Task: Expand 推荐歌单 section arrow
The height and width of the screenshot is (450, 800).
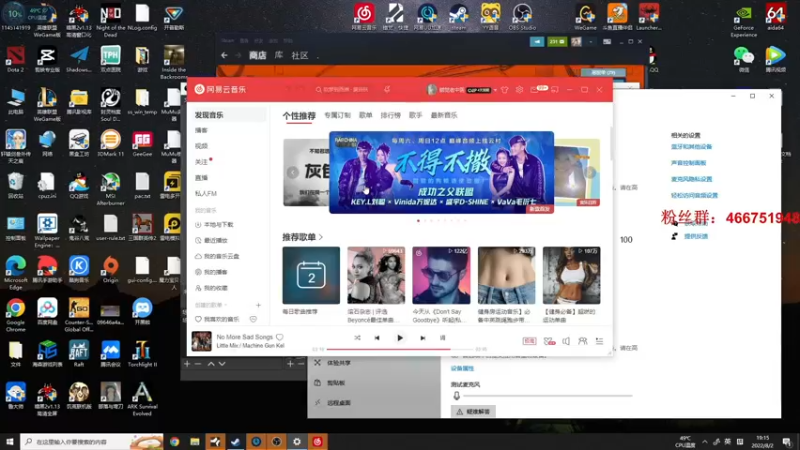Action: 321,237
